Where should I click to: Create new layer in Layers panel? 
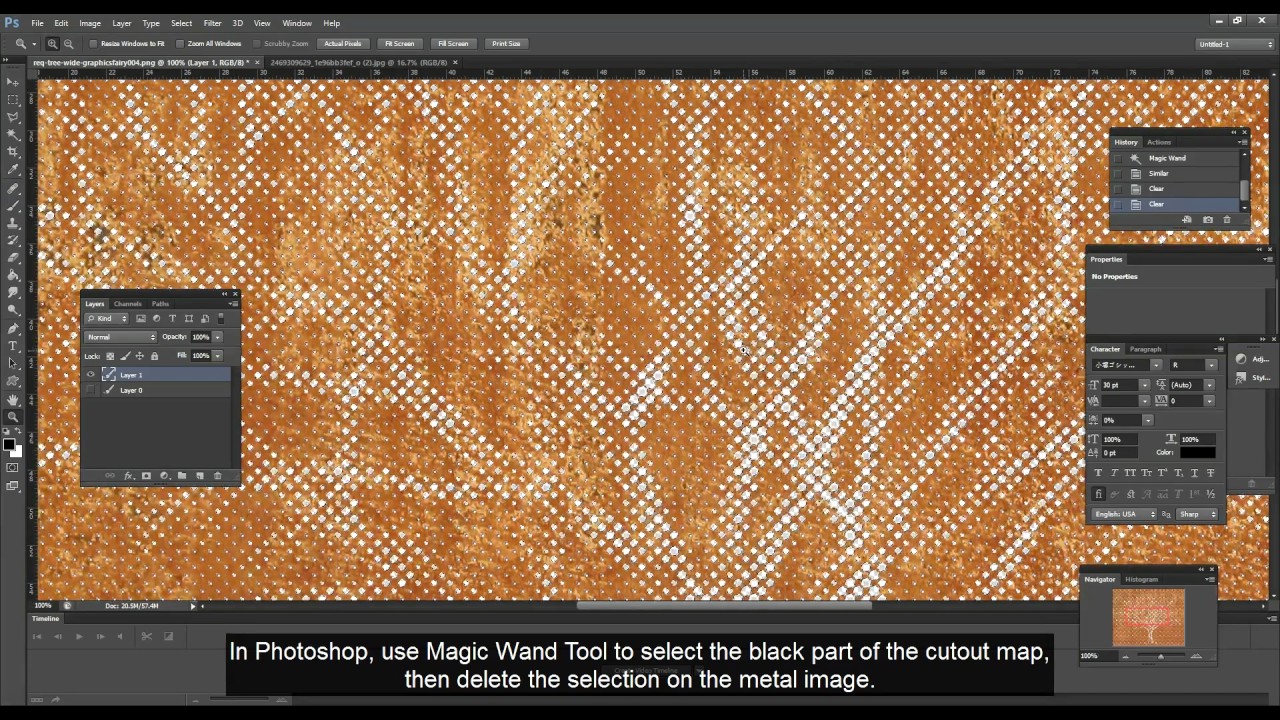pos(199,476)
